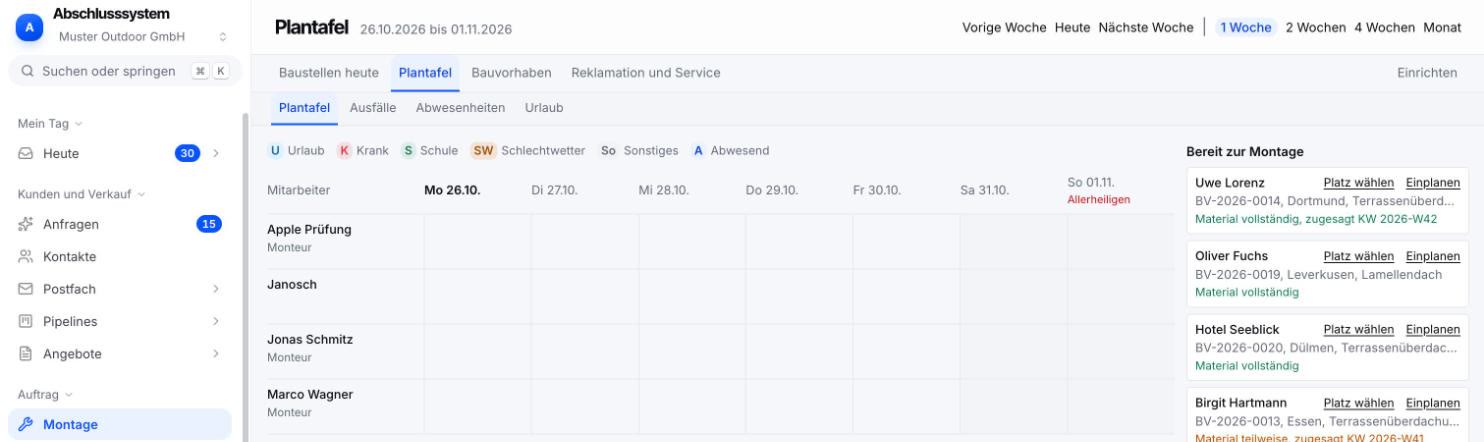Click the Krank K legend badge
Viewport: 1484px width, 442px height.
pyautogui.click(x=344, y=150)
